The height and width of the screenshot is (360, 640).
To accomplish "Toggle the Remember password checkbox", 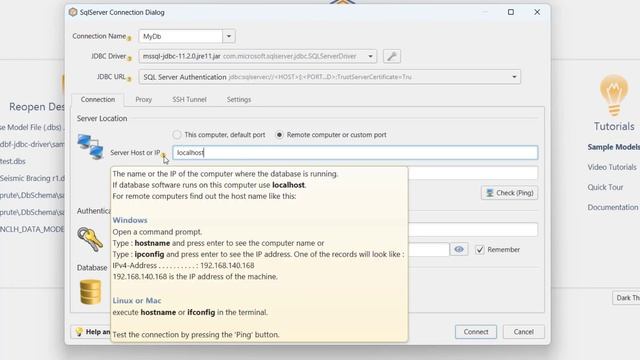I will (480, 249).
